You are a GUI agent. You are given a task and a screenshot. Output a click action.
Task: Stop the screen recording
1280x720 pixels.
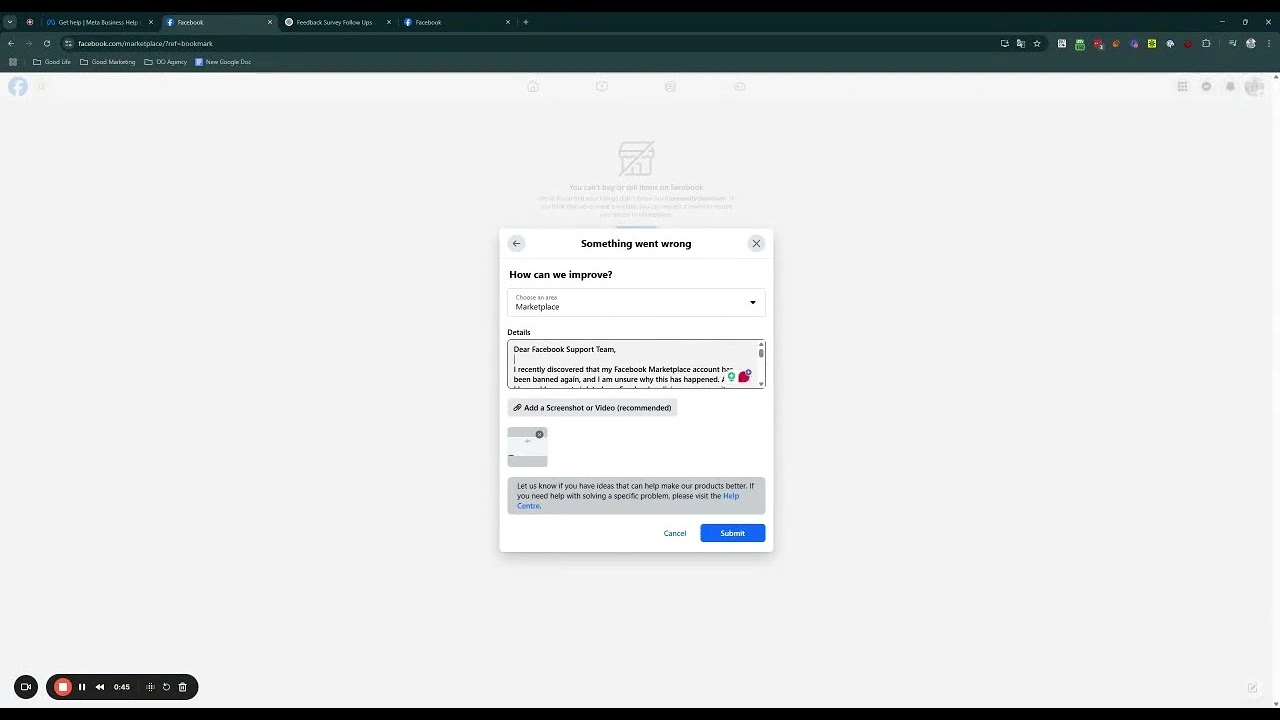(62, 687)
